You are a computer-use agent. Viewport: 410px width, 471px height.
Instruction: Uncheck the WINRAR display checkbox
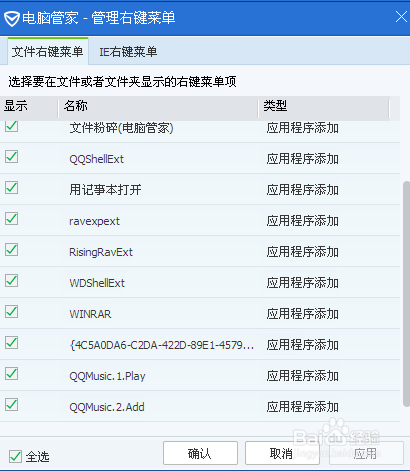12,312
